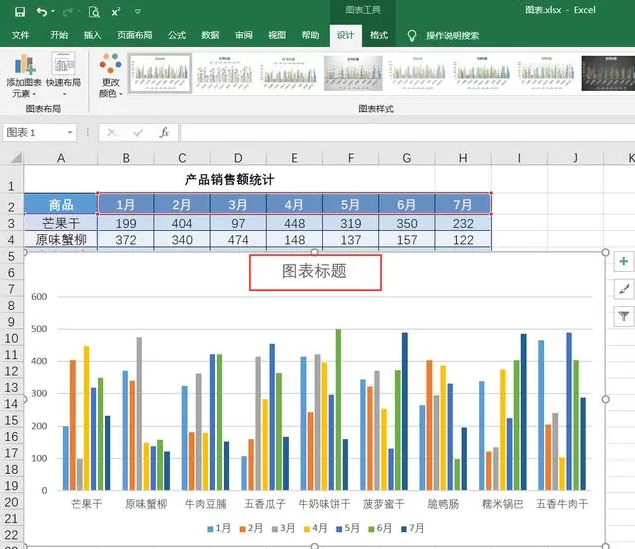Click the formula bar Cancel X icon
This screenshot has height=549, width=635.
point(112,132)
